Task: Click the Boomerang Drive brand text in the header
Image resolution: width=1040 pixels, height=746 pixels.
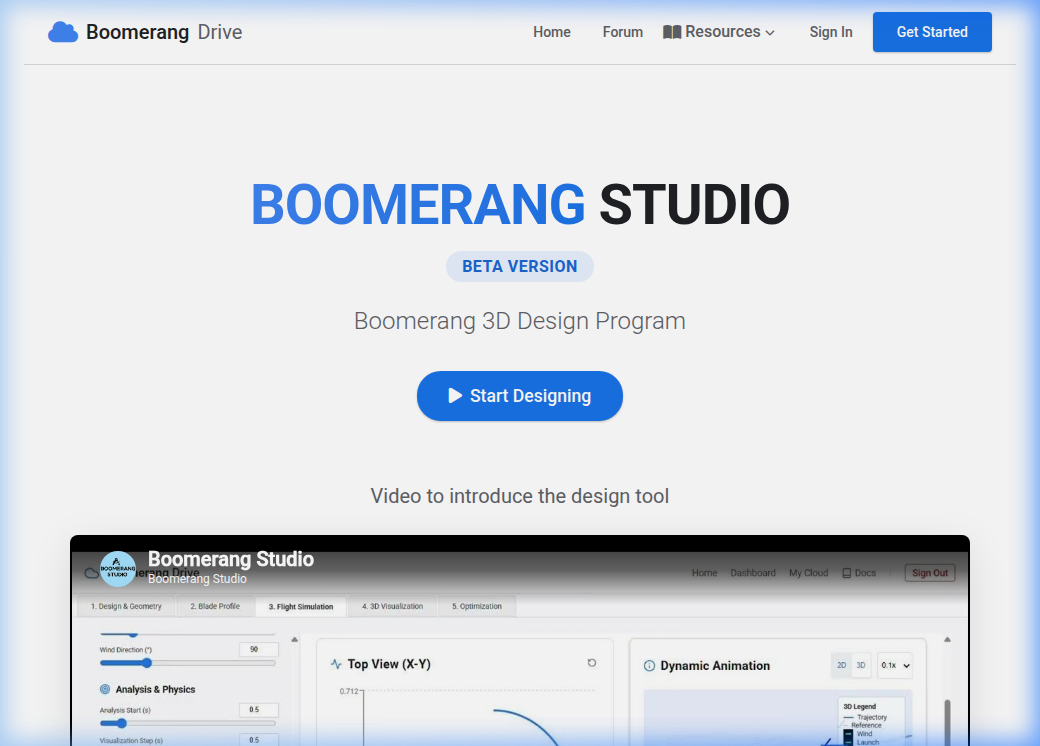Action: point(164,32)
